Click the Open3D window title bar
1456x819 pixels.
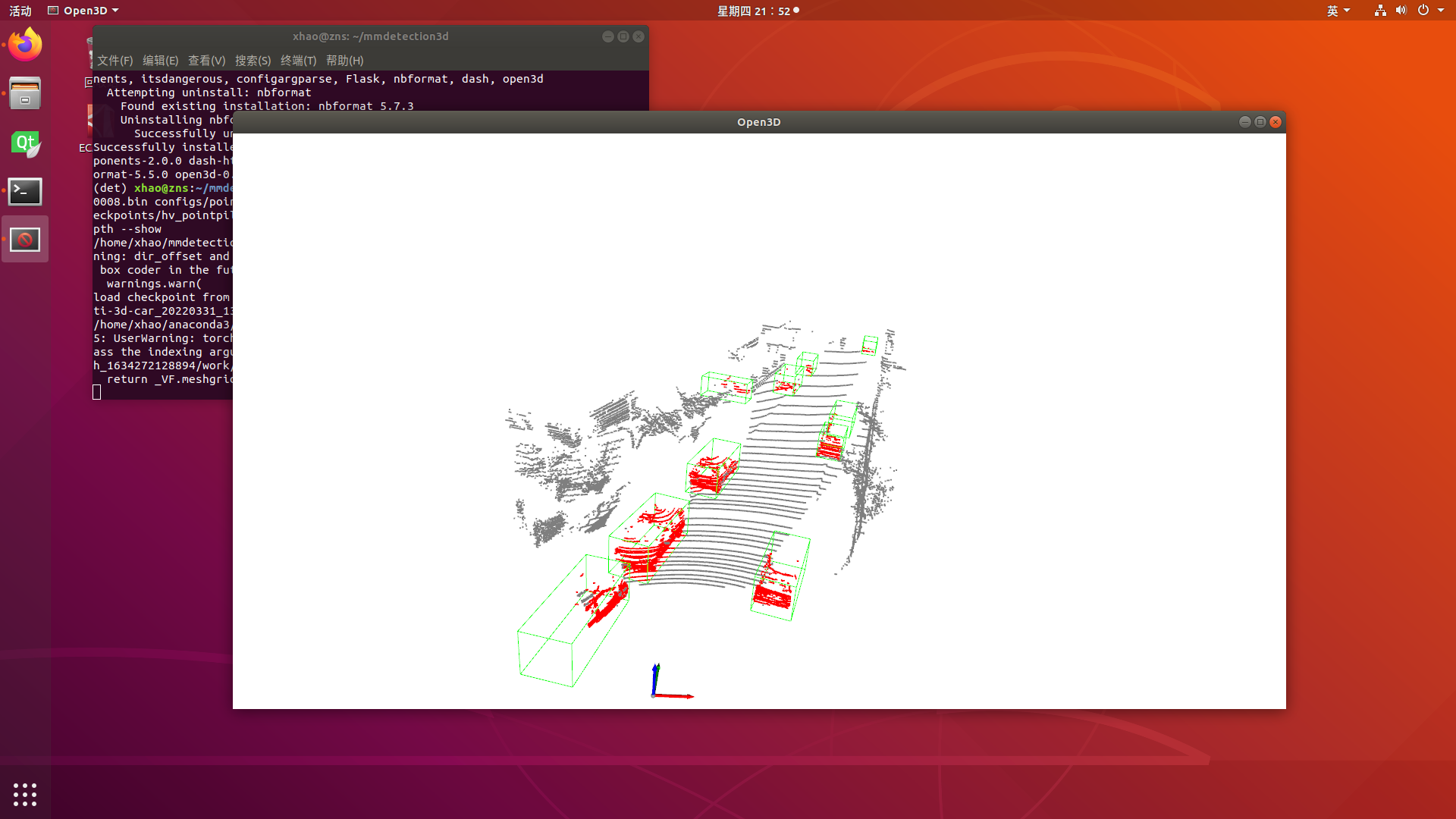coord(758,122)
